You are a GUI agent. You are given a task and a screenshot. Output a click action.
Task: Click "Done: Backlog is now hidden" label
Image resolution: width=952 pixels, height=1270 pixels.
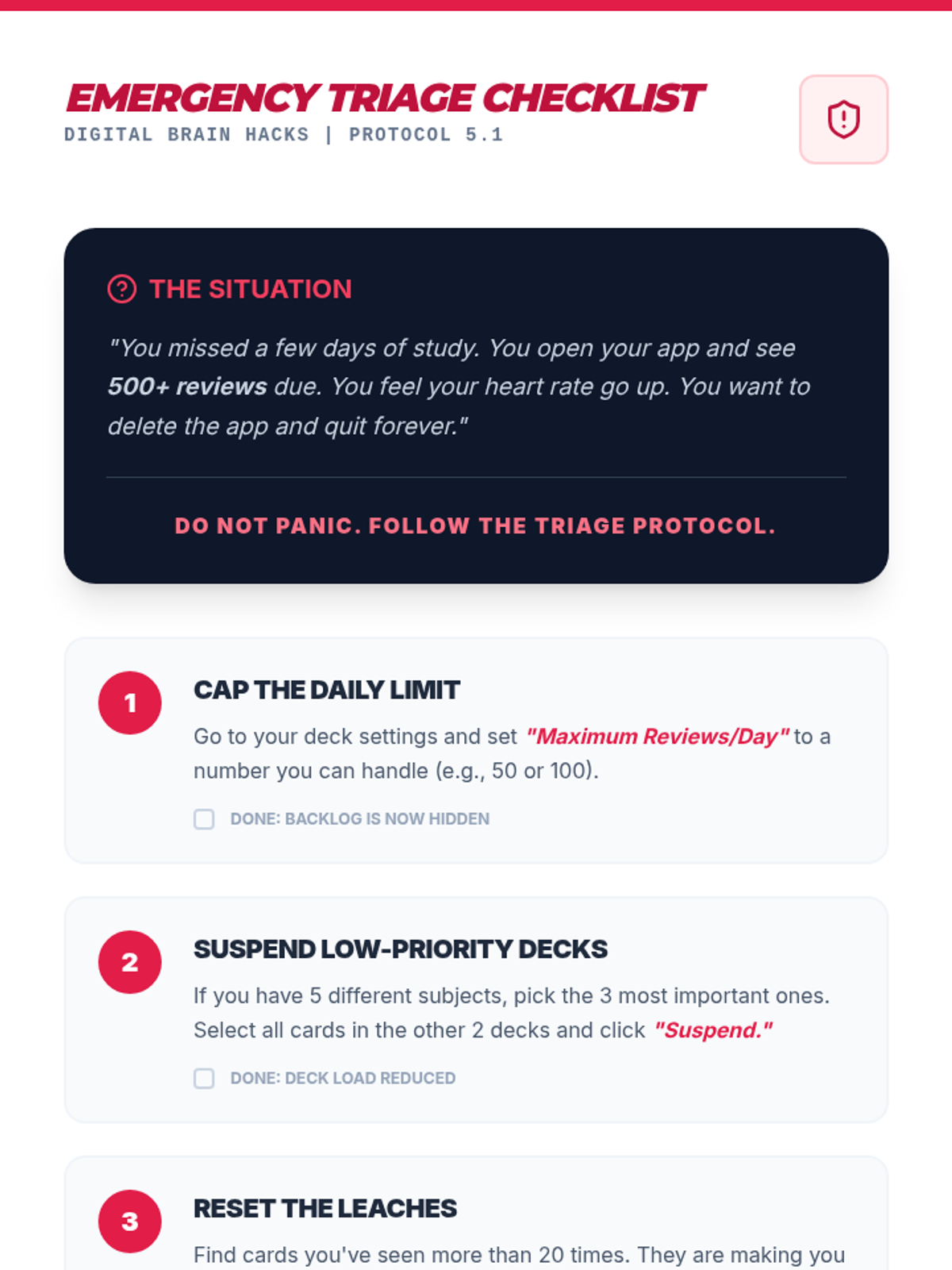coord(359,819)
